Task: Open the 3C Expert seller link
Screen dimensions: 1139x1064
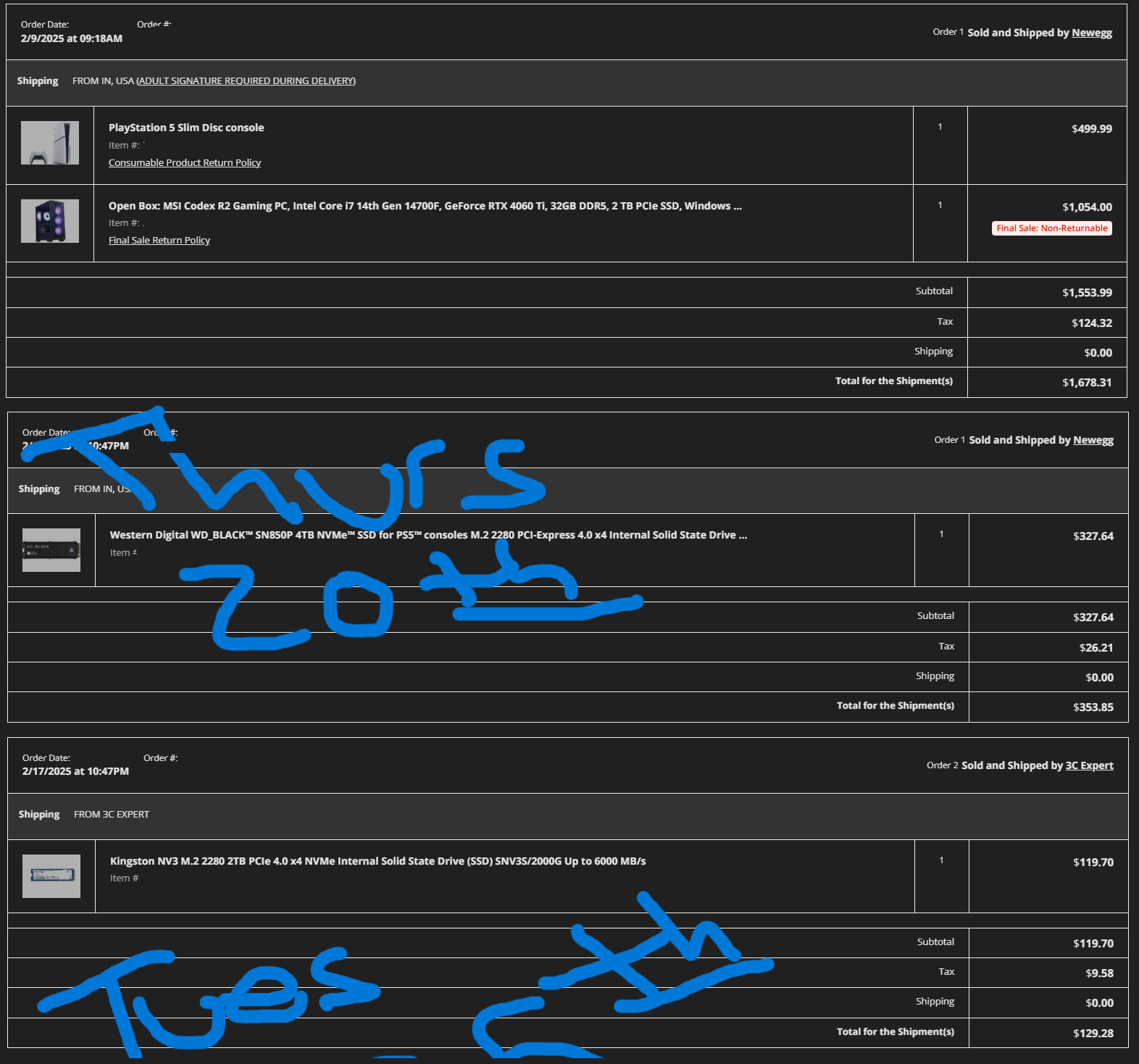Action: [1089, 765]
